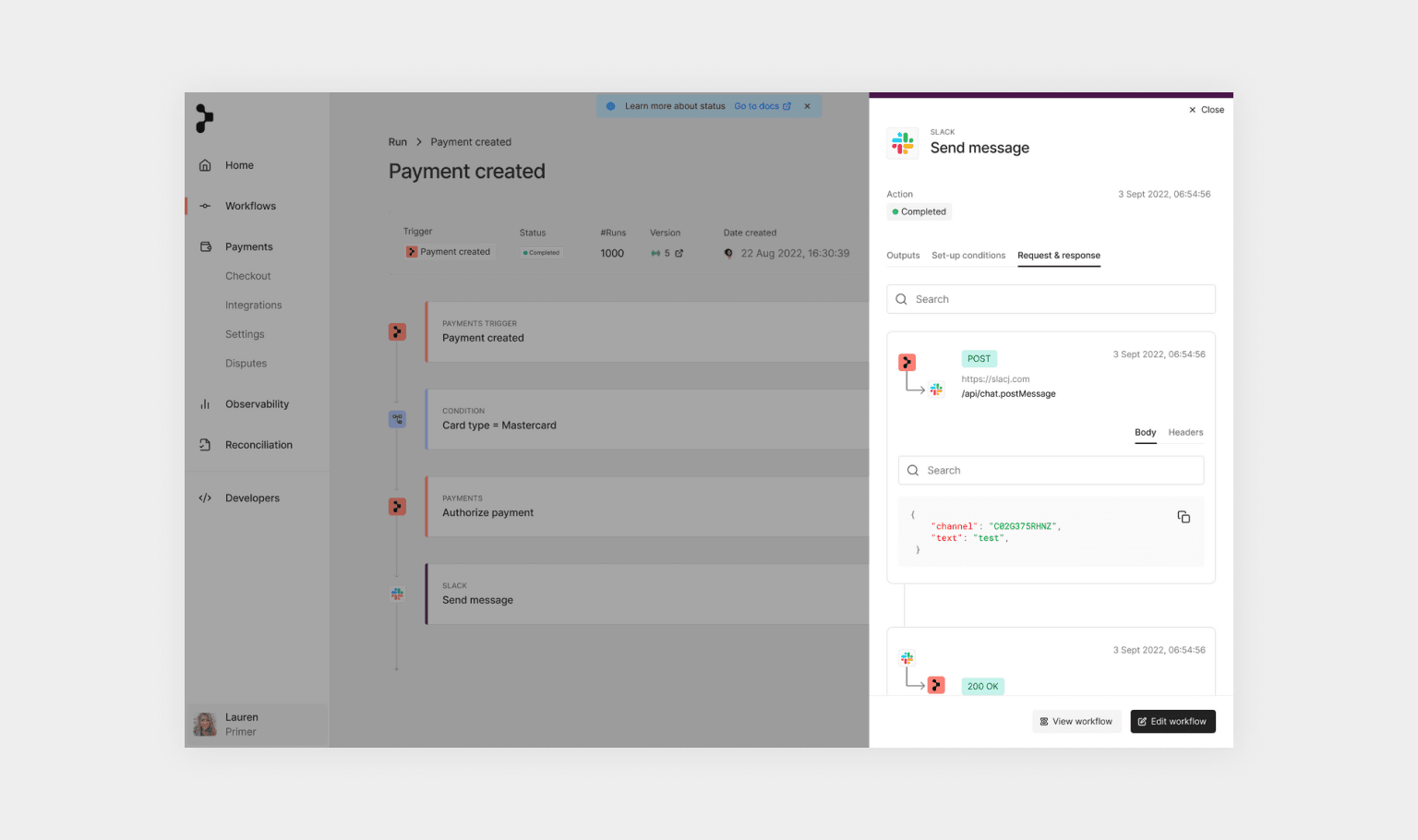Click the Reconciliation document icon

click(205, 445)
